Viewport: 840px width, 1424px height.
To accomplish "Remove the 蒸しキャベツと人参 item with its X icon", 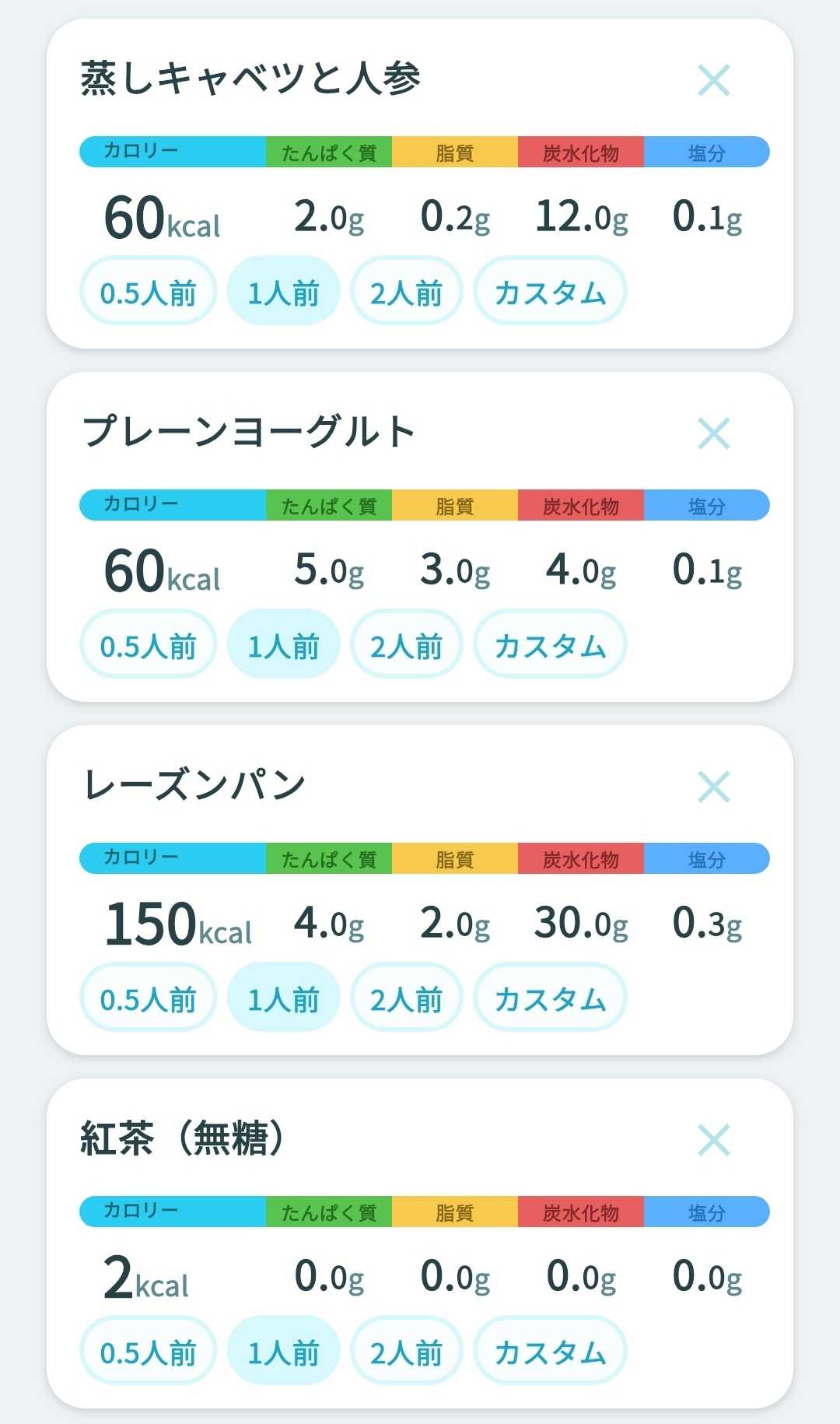I will (713, 80).
